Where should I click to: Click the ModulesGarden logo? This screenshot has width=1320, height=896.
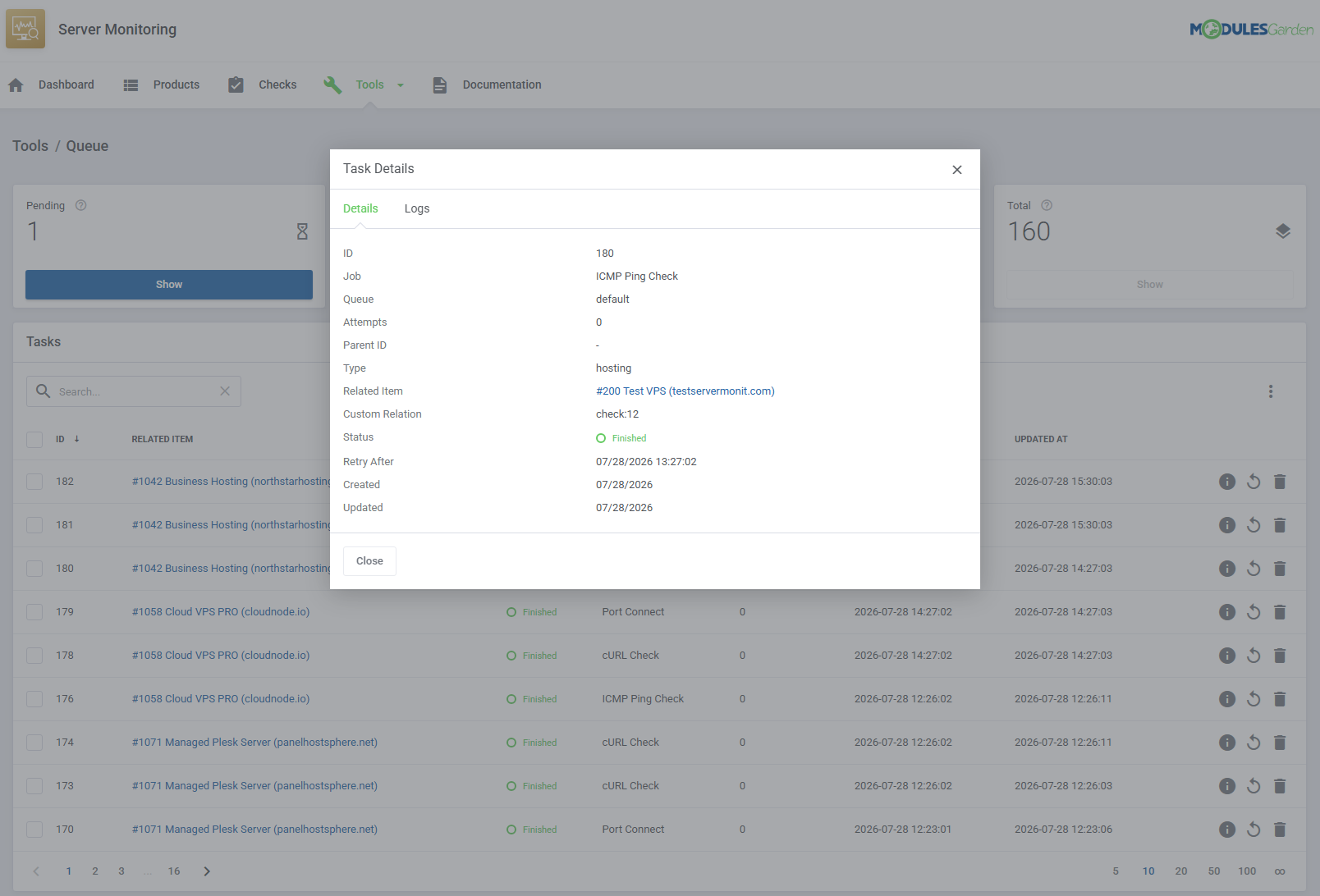[x=1251, y=30]
